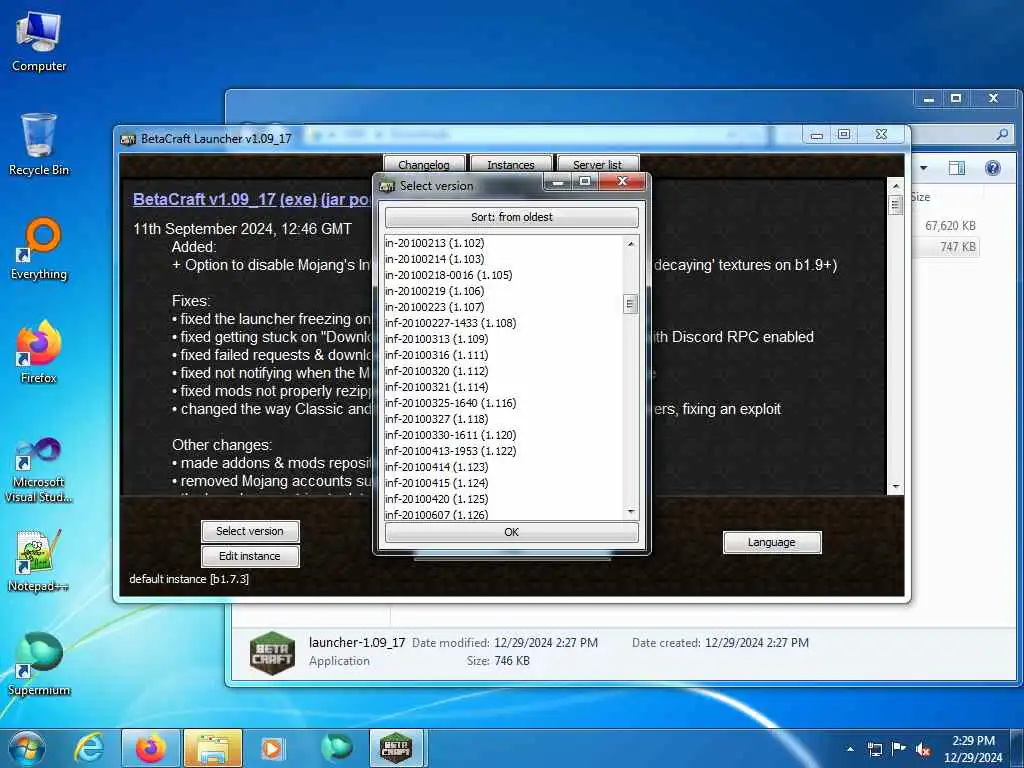Image resolution: width=1024 pixels, height=768 pixels.
Task: Close the Select version dialog
Action: click(x=622, y=181)
